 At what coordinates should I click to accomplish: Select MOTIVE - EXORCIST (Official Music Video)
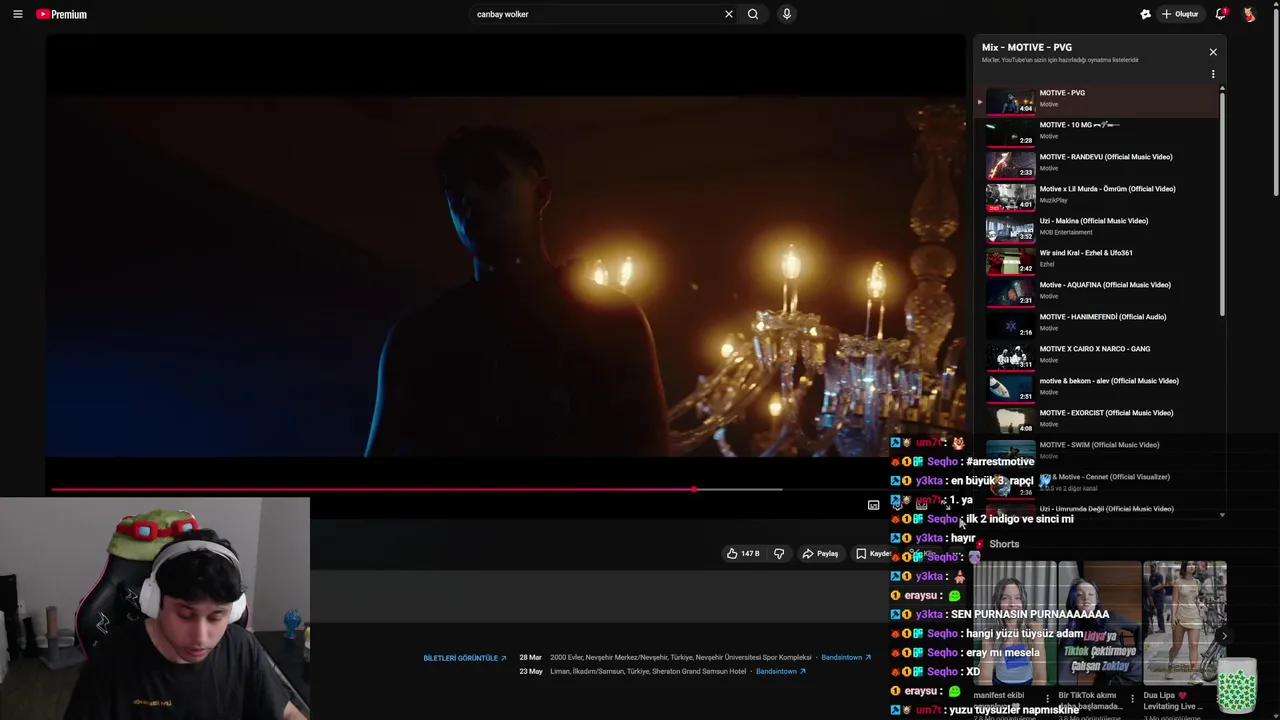[1097, 420]
